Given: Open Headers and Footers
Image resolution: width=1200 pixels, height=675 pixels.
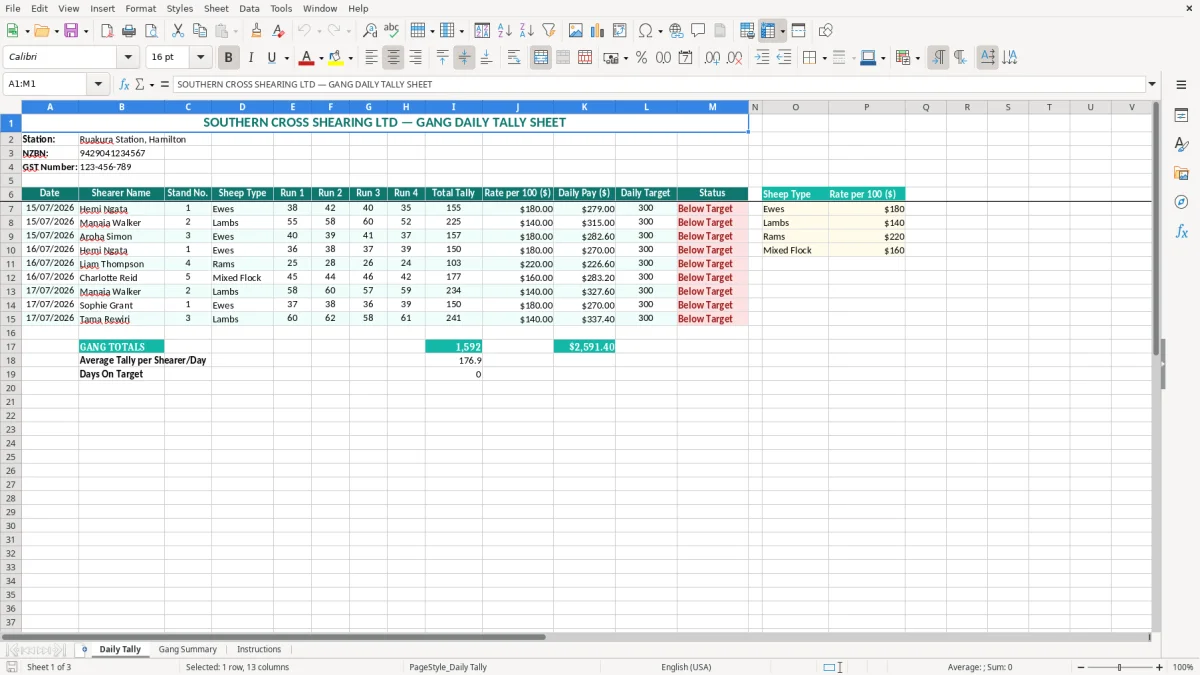Looking at the screenshot, I should [721, 31].
